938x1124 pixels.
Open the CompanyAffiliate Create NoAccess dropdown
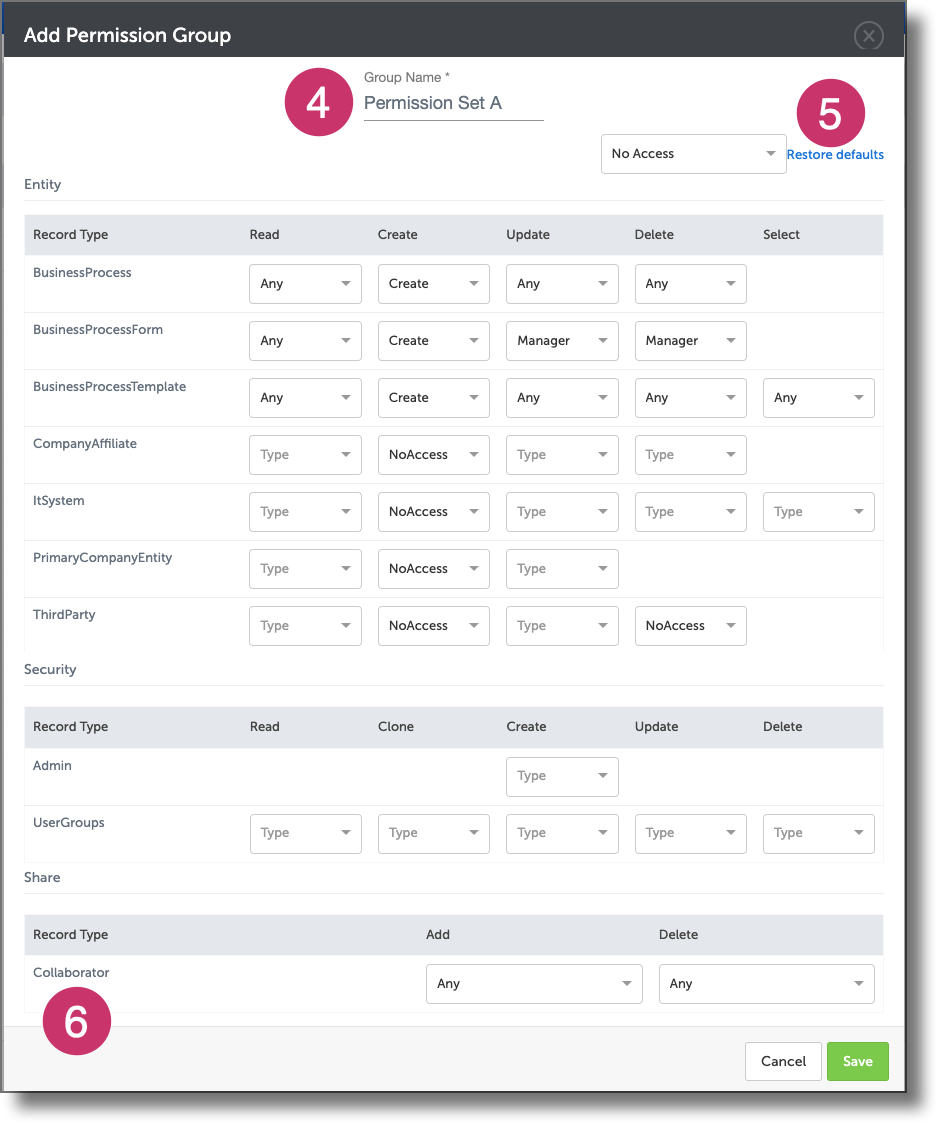[433, 455]
